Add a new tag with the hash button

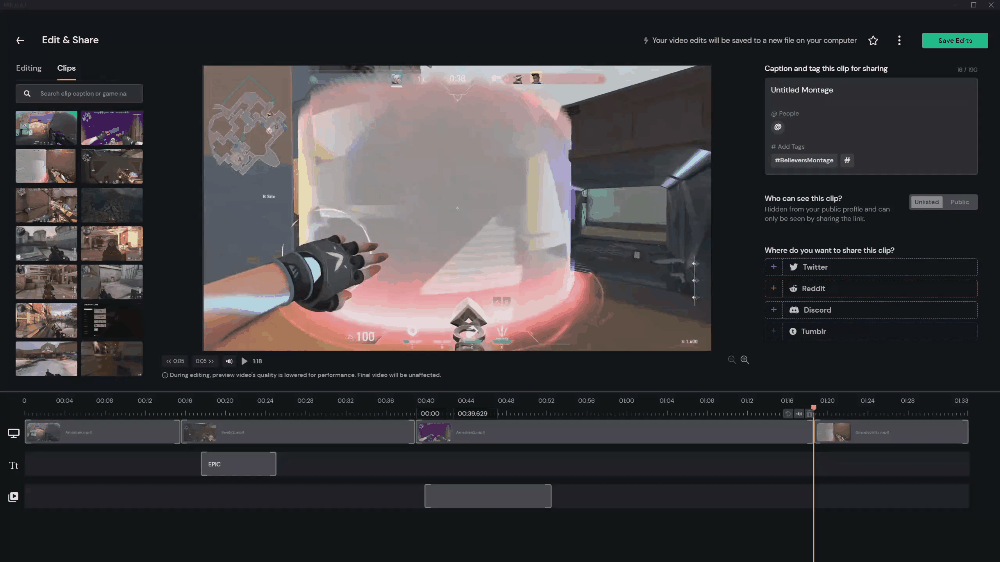click(x=847, y=160)
